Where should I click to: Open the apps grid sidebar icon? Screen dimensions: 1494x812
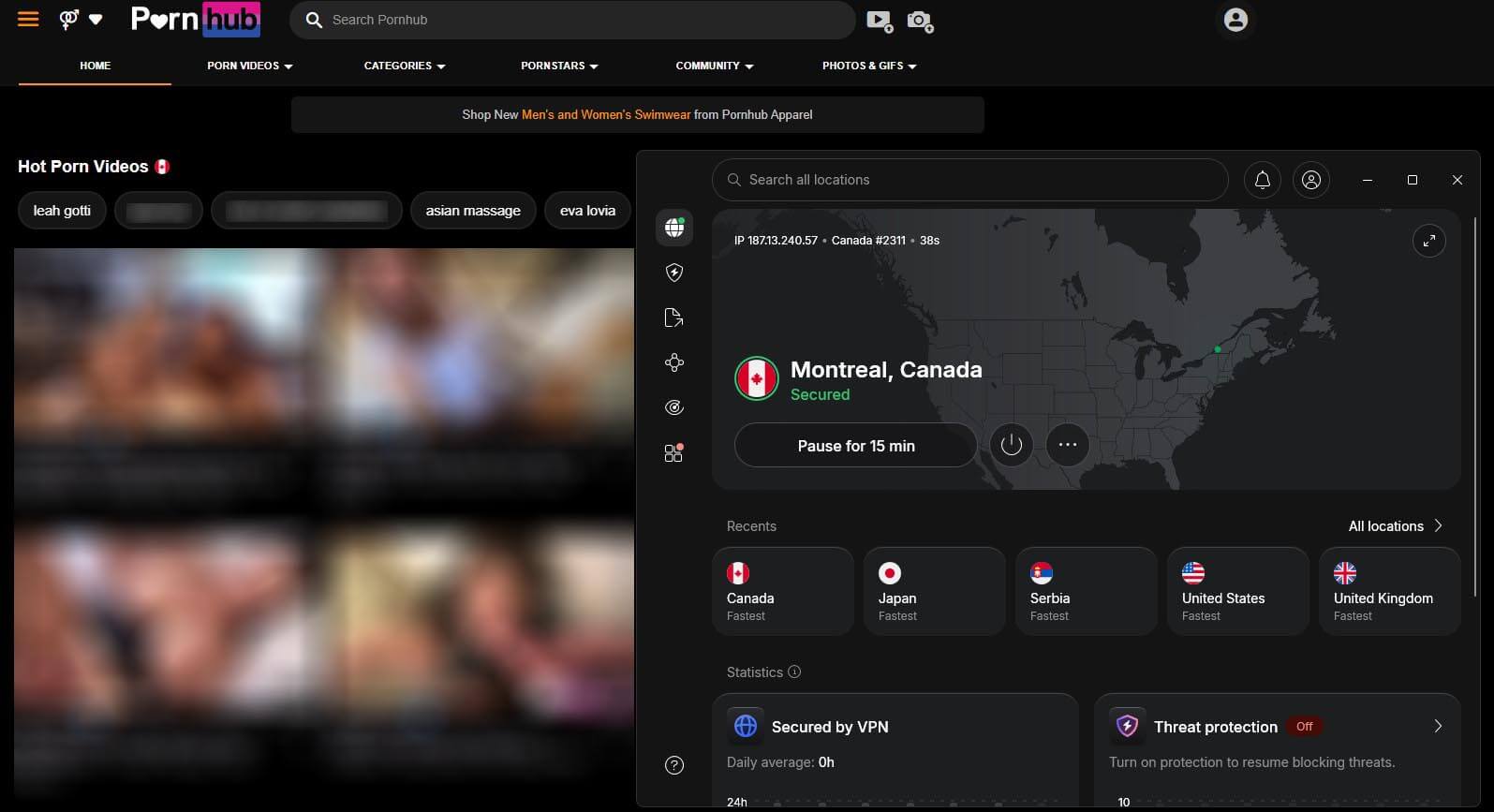tap(673, 453)
